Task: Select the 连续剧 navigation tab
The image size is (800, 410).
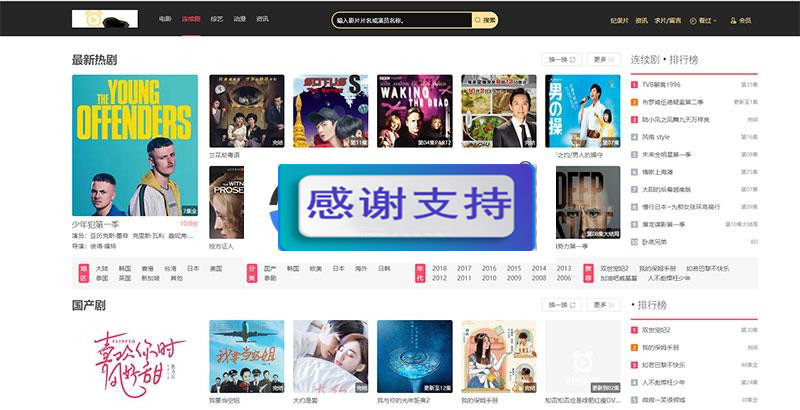Action: coord(191,19)
